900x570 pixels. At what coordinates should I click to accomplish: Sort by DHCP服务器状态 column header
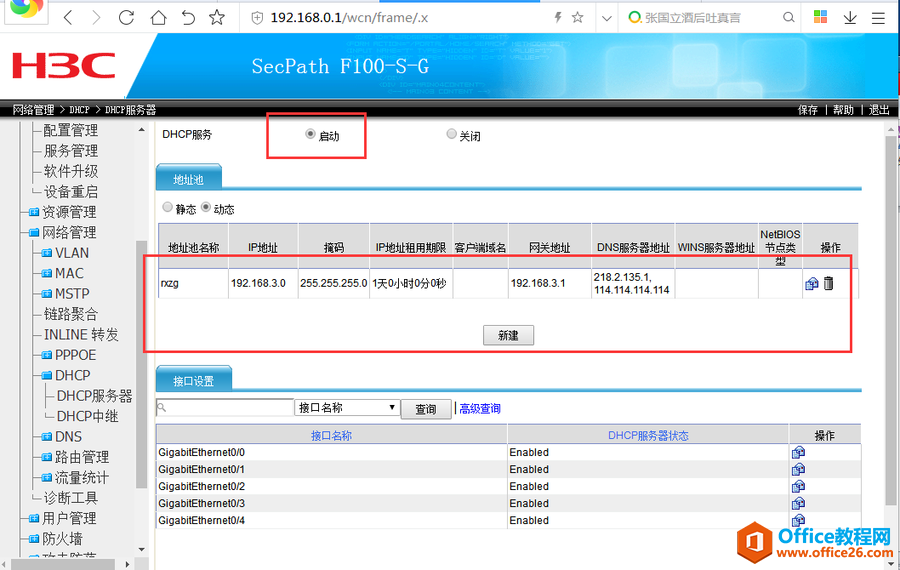(648, 436)
